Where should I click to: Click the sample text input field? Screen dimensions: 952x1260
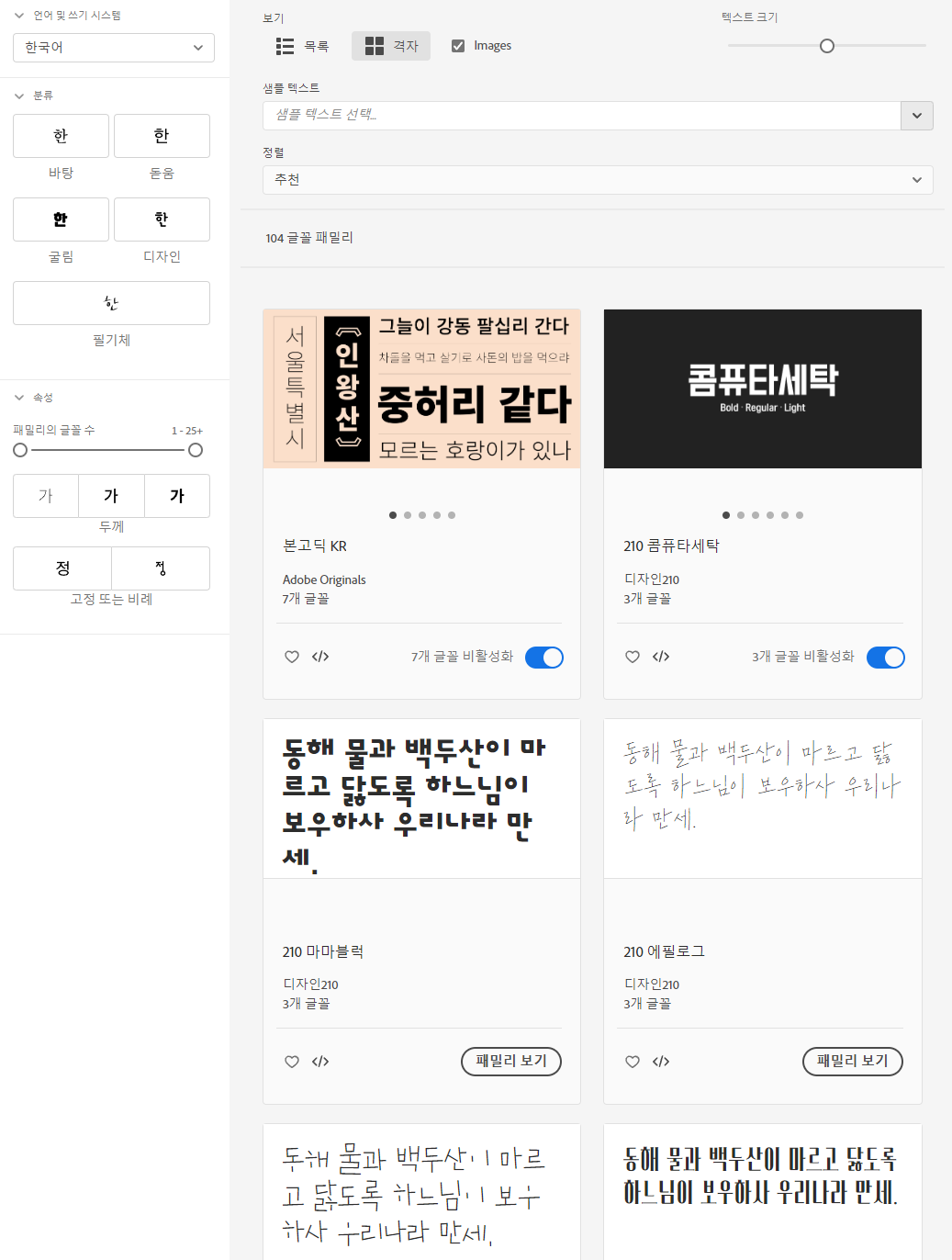click(581, 116)
